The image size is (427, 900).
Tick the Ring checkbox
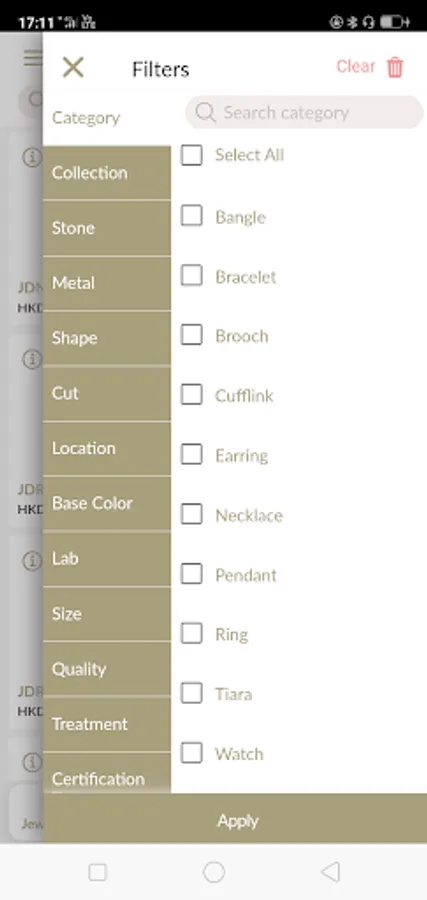(192, 634)
